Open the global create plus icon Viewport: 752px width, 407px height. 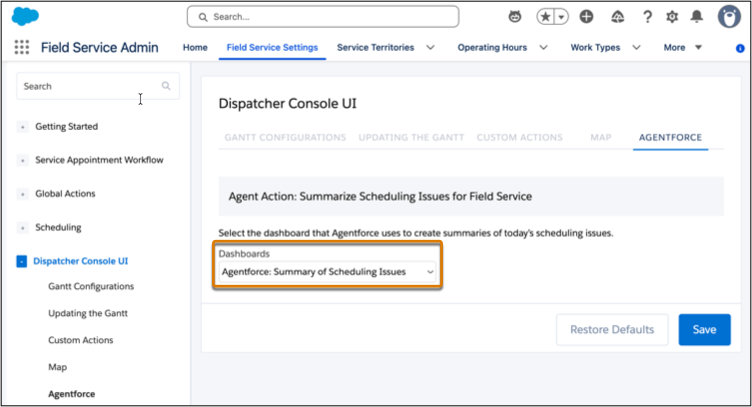(x=586, y=17)
